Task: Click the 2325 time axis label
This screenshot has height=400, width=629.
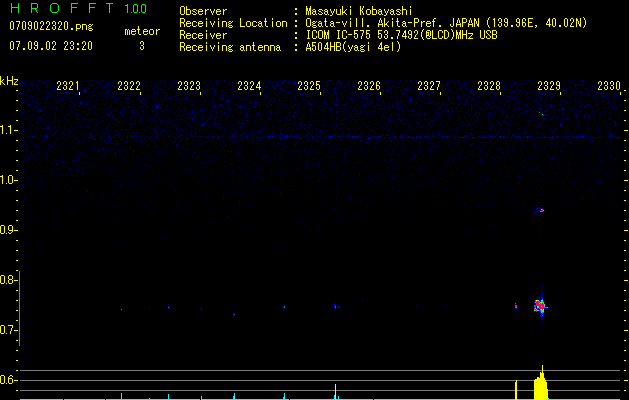Action: click(309, 86)
